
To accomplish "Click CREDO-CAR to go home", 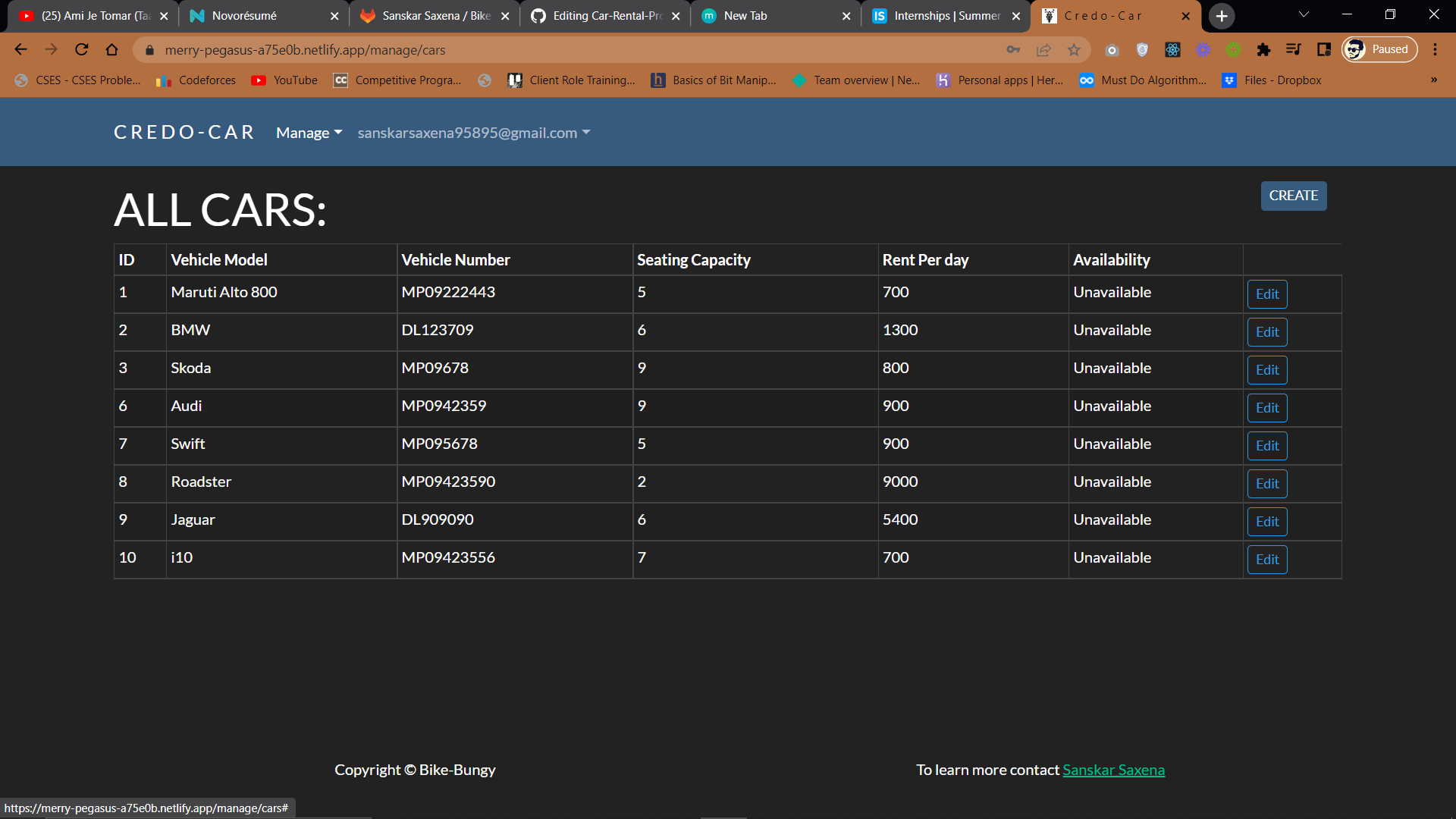I will pos(184,132).
